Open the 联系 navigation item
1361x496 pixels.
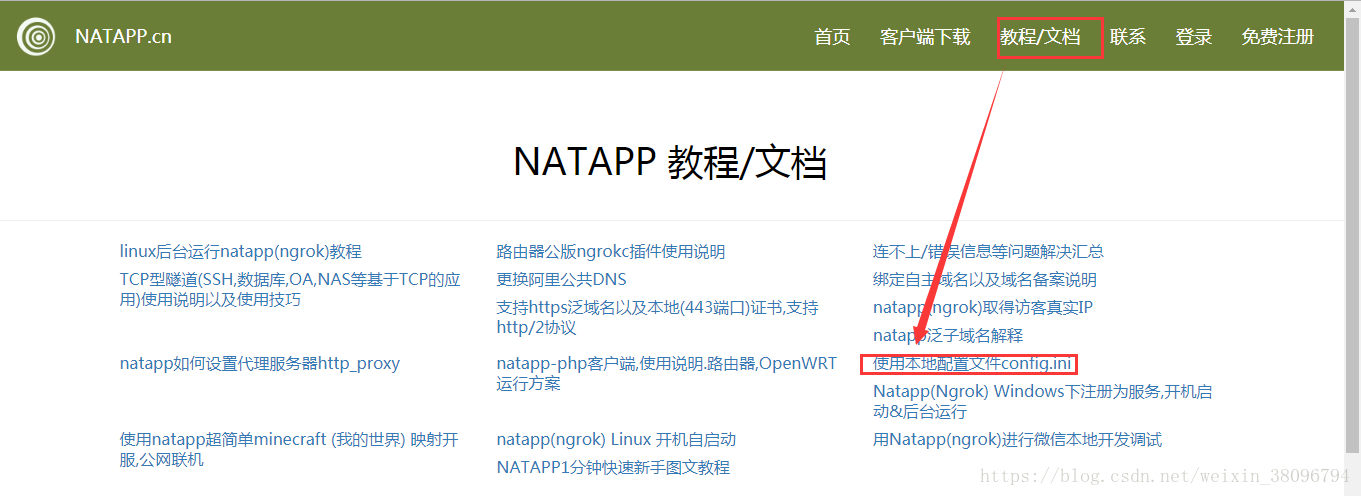click(x=1128, y=37)
